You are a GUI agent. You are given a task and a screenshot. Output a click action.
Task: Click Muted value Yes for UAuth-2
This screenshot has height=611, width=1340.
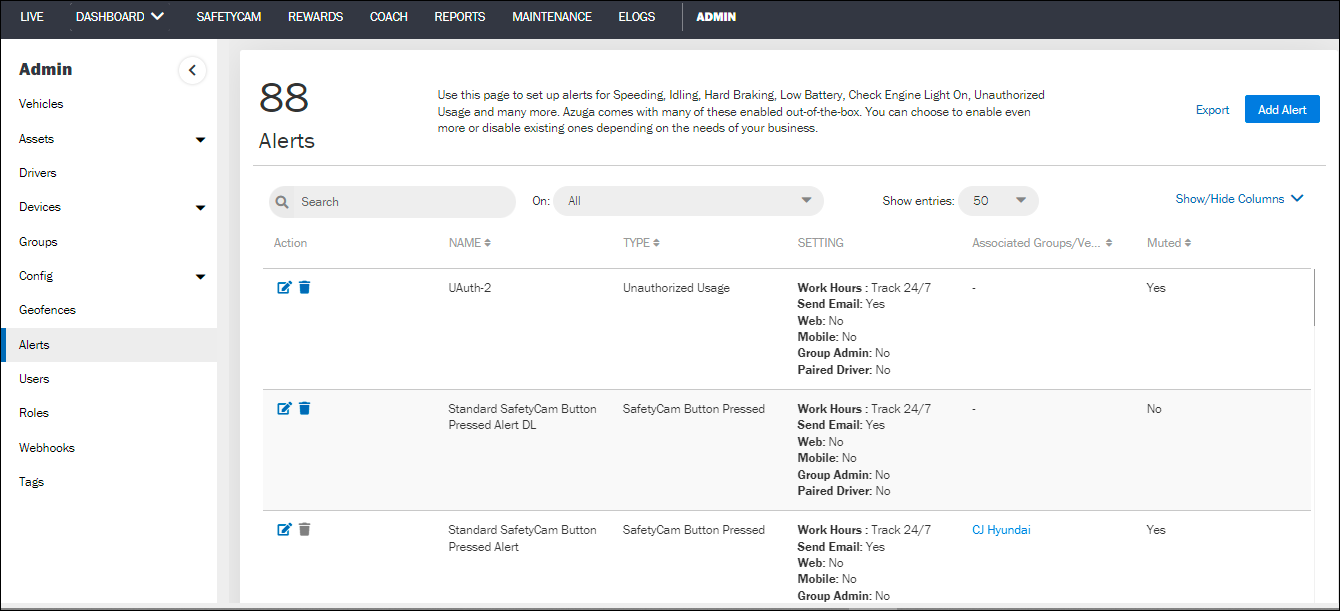click(x=1156, y=288)
